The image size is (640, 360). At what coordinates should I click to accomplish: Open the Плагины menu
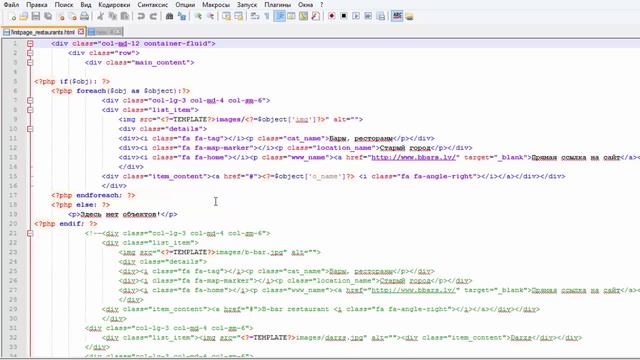coord(278,5)
